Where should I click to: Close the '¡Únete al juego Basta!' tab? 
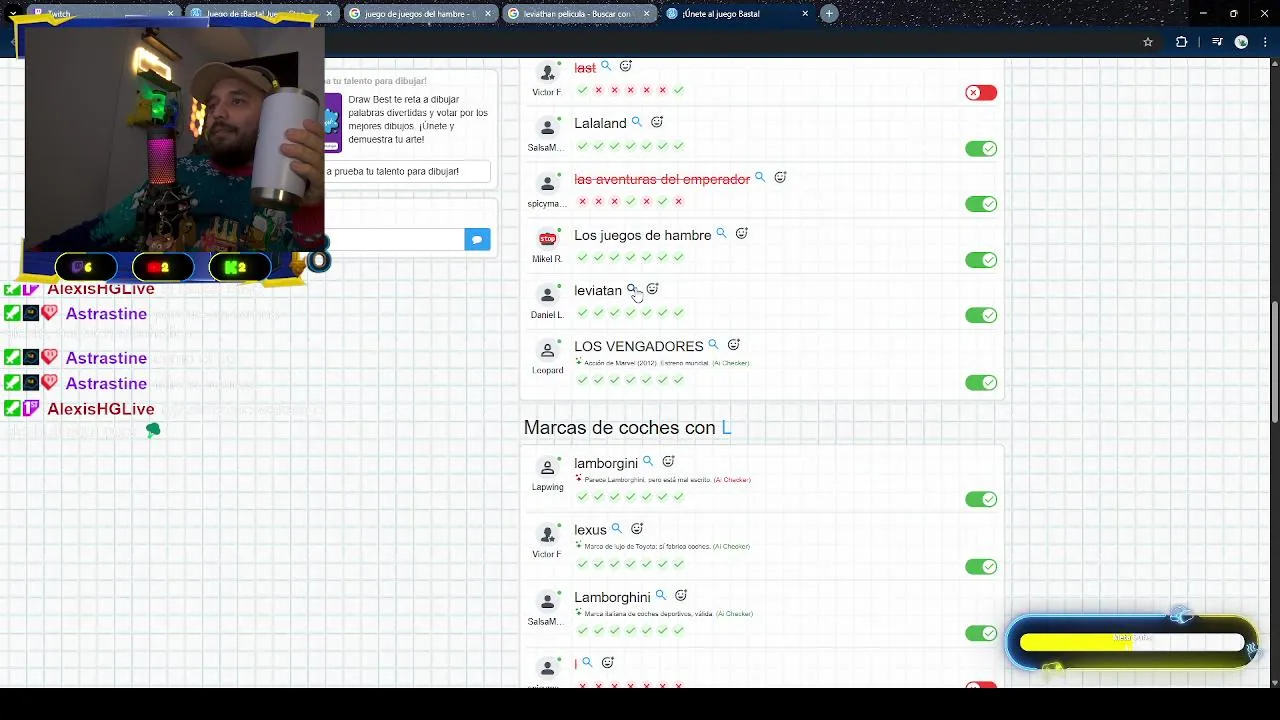[x=805, y=14]
